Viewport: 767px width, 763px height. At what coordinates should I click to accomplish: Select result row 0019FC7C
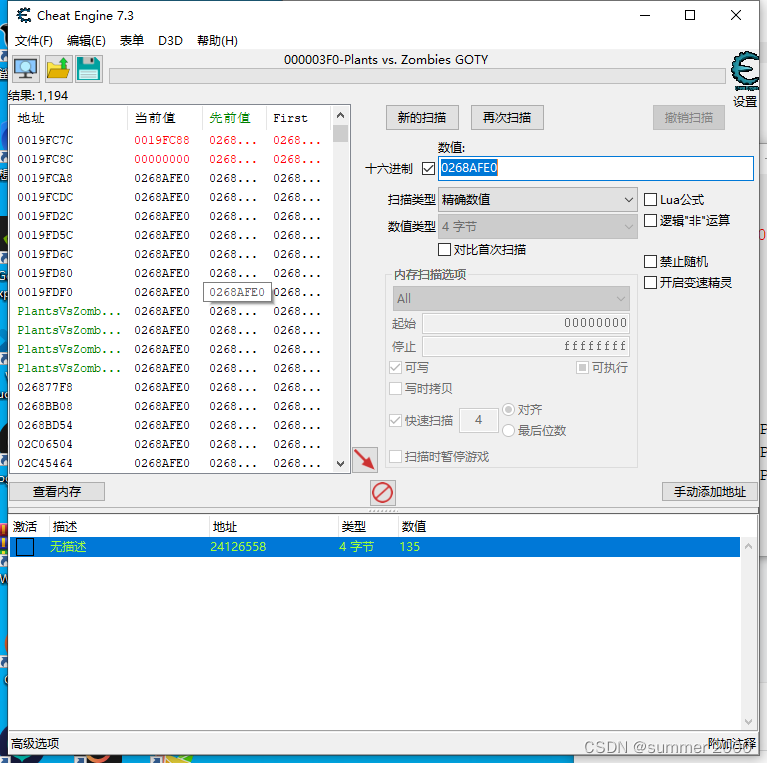(171, 140)
